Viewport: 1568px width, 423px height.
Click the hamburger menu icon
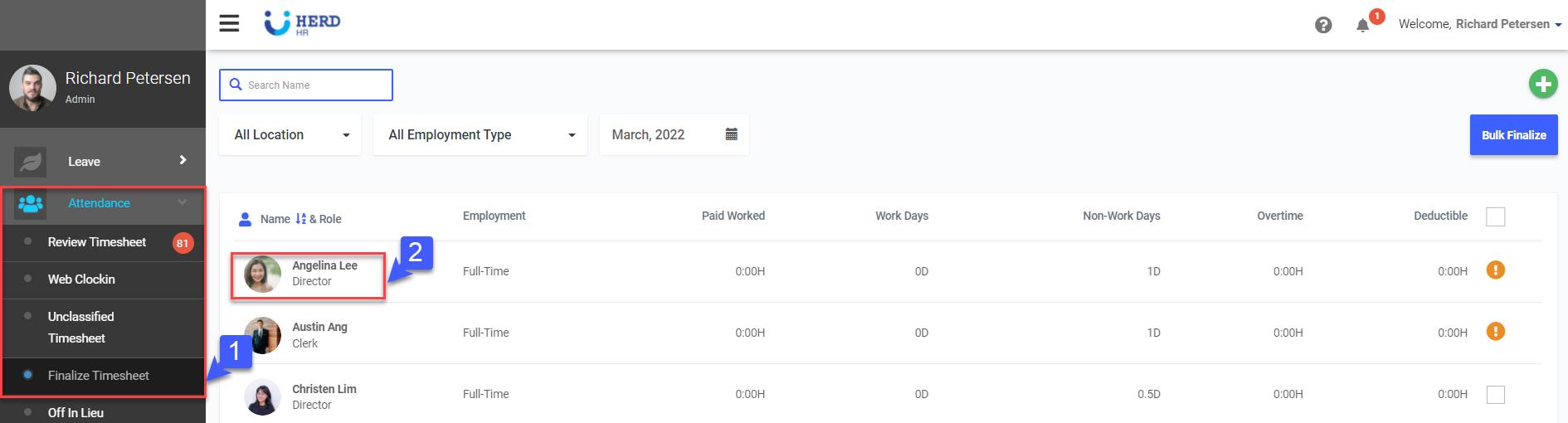[x=229, y=23]
